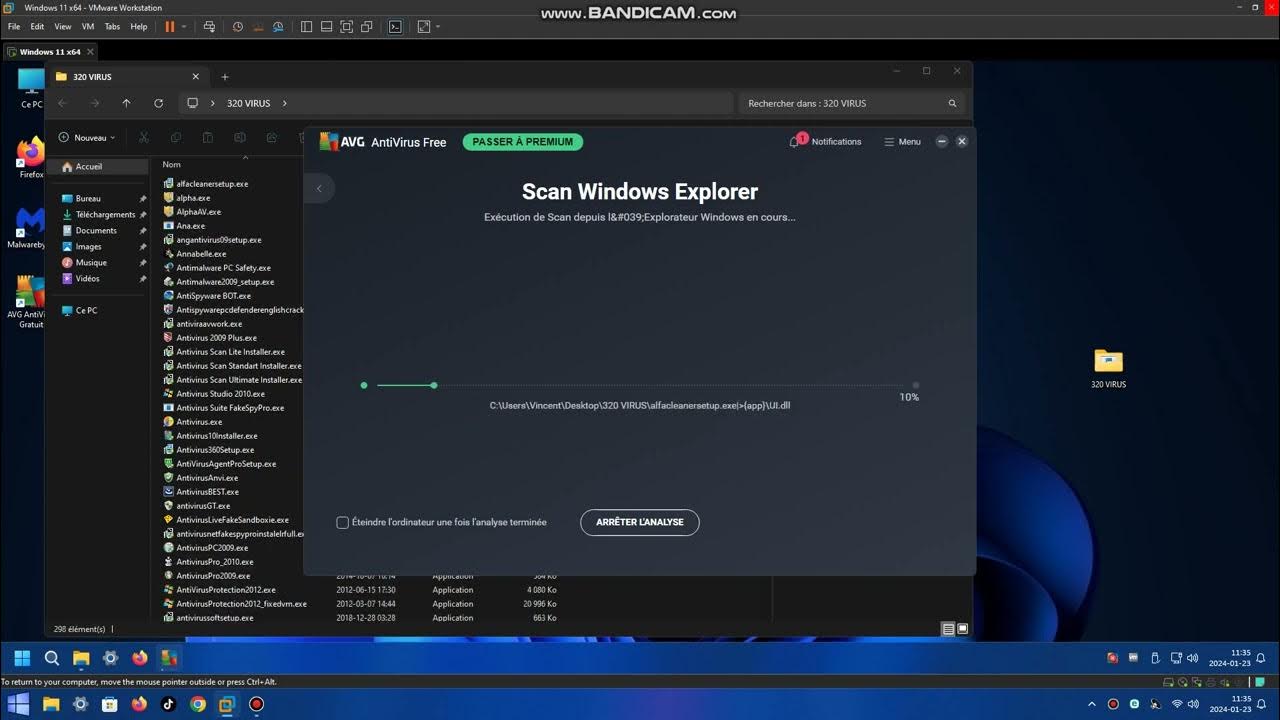The height and width of the screenshot is (720, 1280).
Task: Open VMware File menu
Action: pos(14,27)
